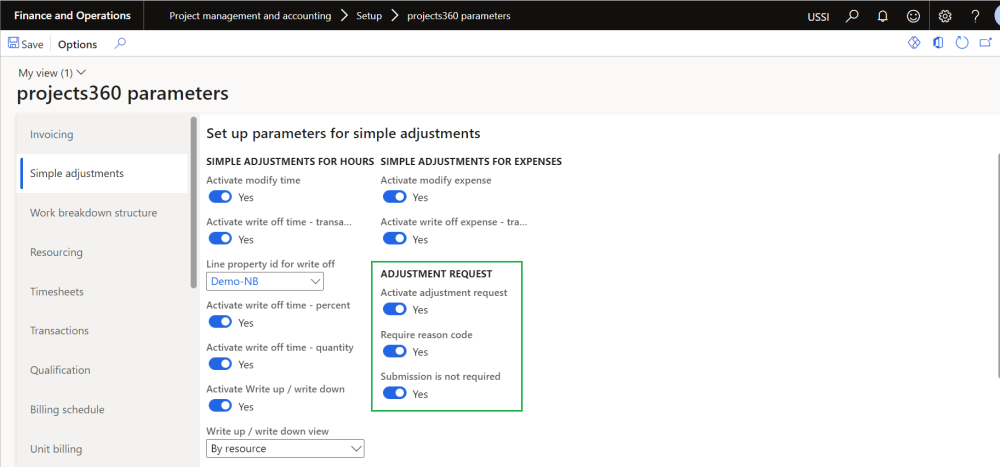Viewport: 1000px width, 467px height.
Task: Refresh the page with the refresh icon
Action: click(x=962, y=44)
